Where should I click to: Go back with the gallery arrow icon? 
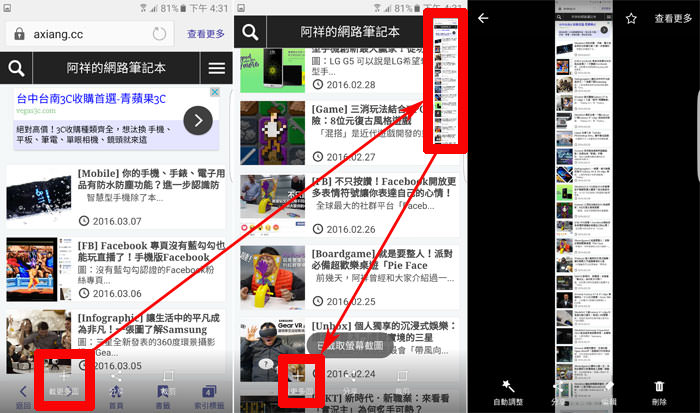click(x=483, y=18)
